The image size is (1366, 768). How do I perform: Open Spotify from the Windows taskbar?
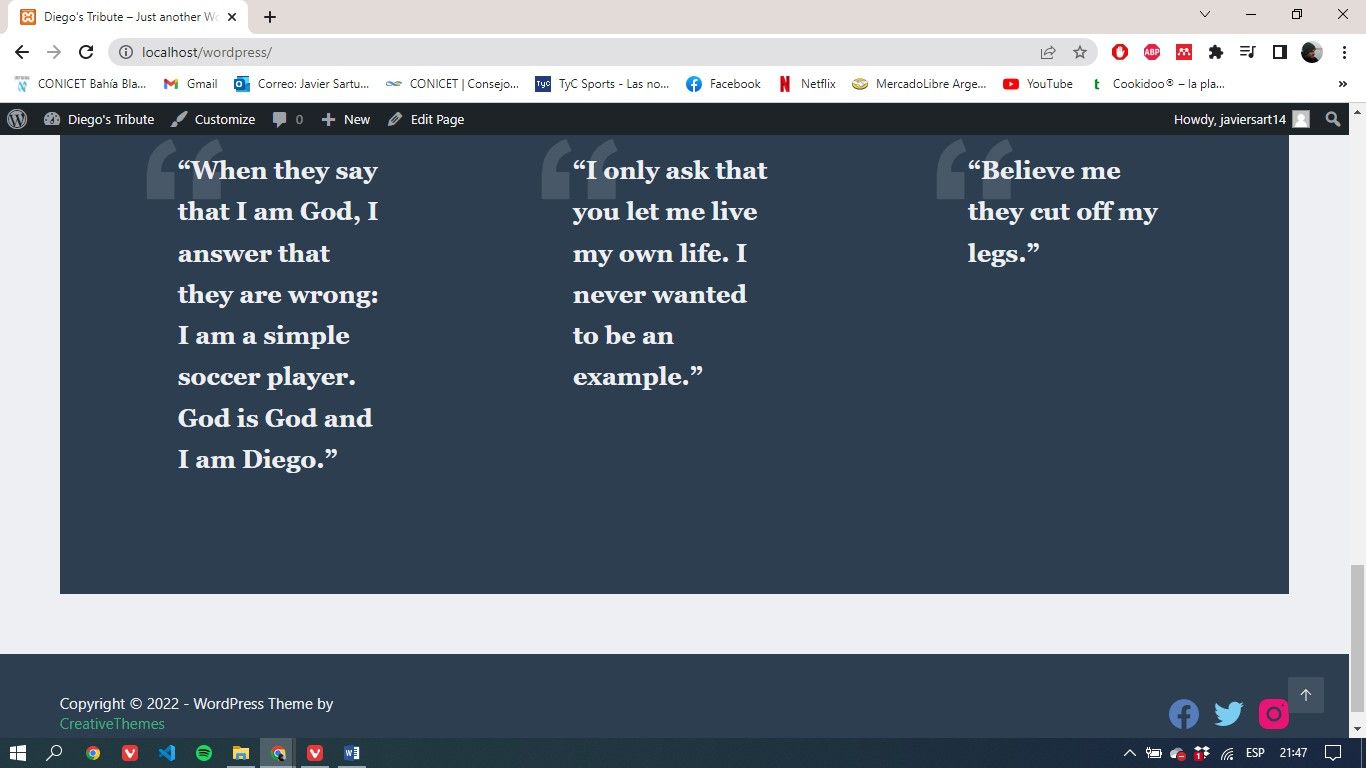(204, 753)
